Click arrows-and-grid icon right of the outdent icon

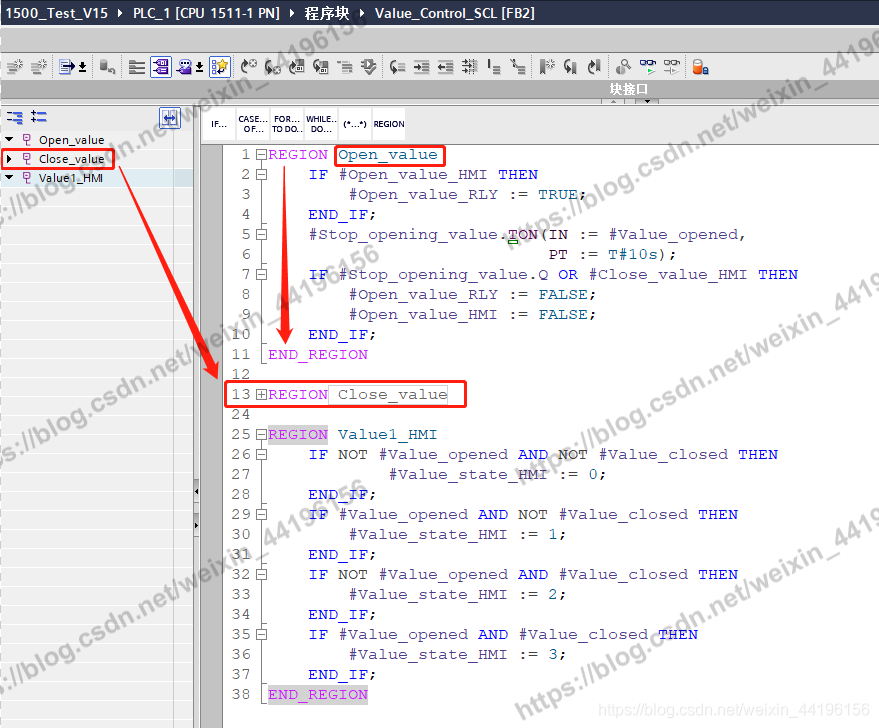click(470, 67)
